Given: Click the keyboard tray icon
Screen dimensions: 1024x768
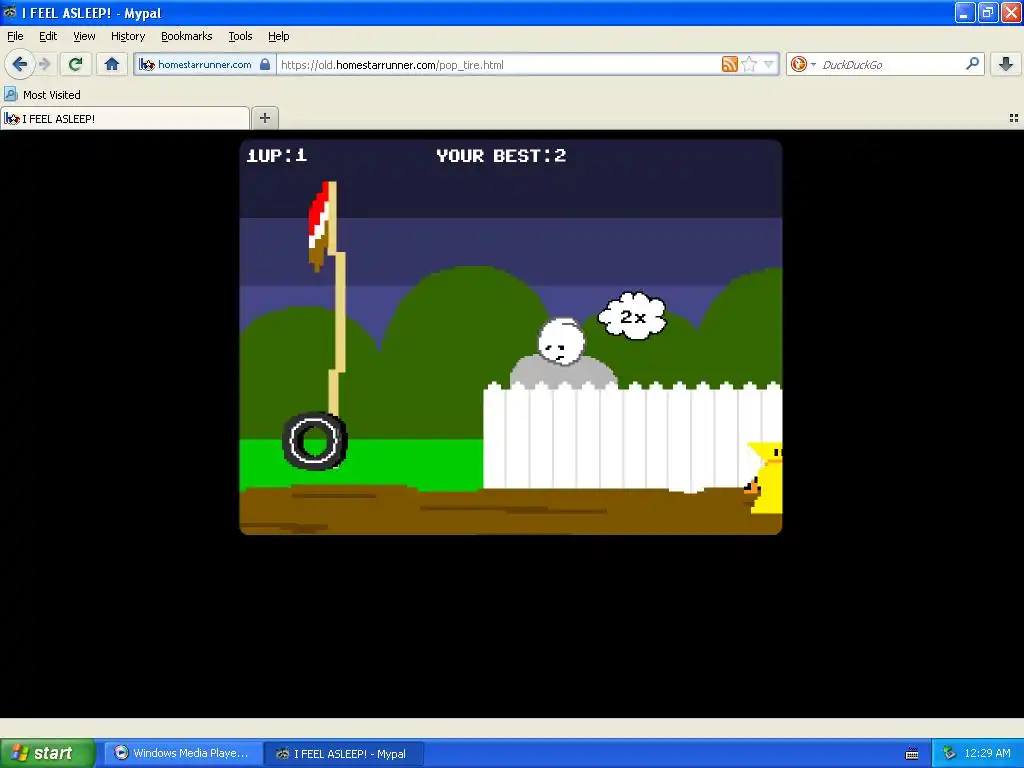Looking at the screenshot, I should tap(912, 754).
